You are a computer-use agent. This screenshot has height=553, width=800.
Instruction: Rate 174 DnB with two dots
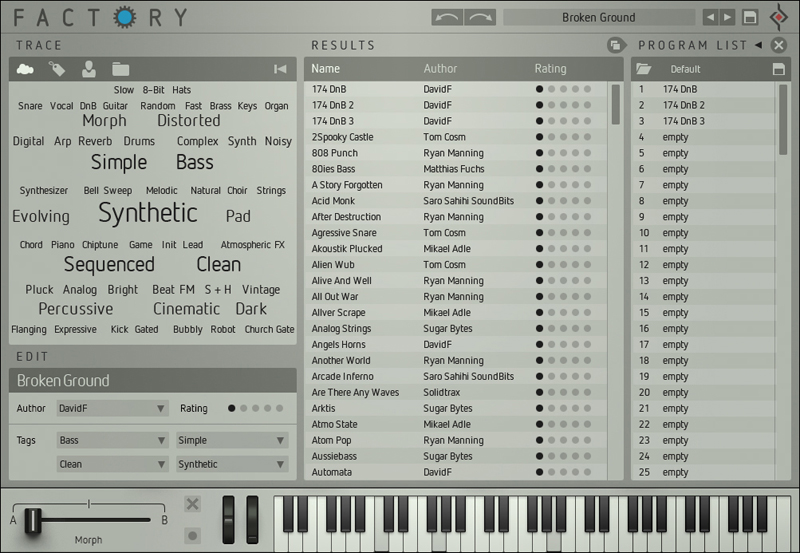(x=552, y=89)
